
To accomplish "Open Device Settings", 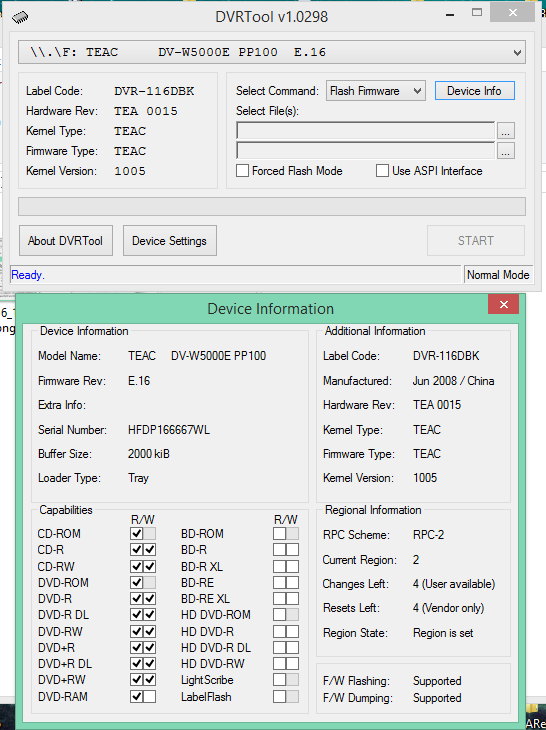I will coord(169,241).
